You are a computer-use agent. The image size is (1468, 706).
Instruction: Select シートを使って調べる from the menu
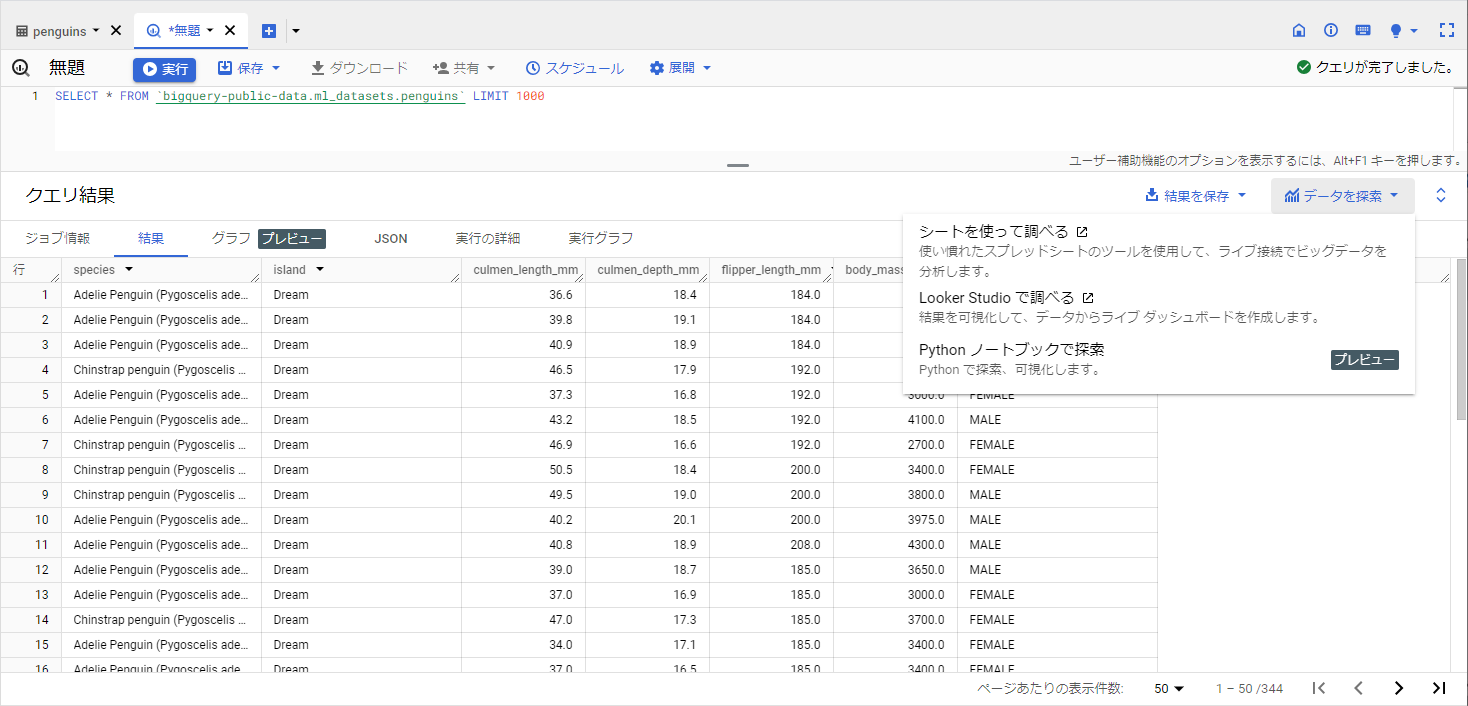[990, 230]
